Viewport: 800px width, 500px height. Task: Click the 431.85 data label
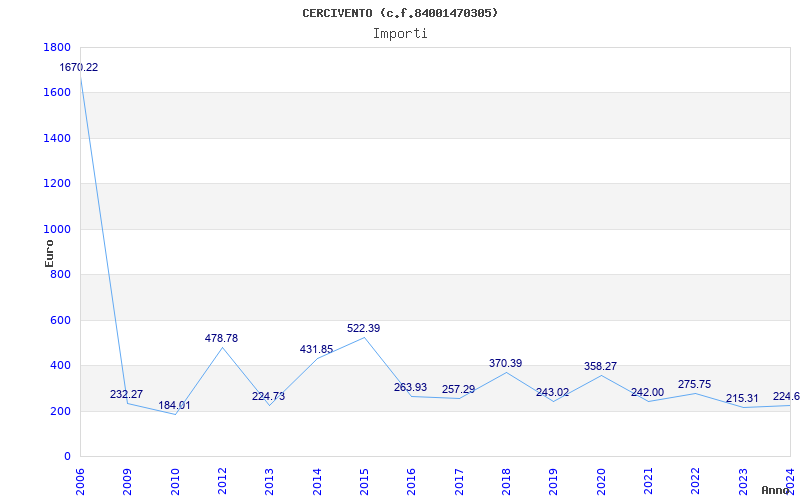[316, 349]
